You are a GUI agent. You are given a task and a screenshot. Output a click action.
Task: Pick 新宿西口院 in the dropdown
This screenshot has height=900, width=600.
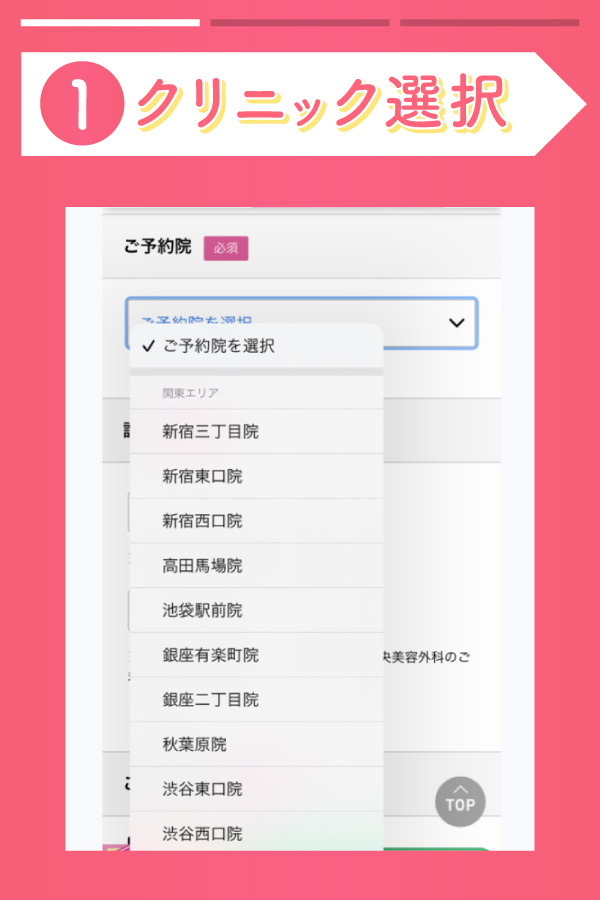point(202,521)
